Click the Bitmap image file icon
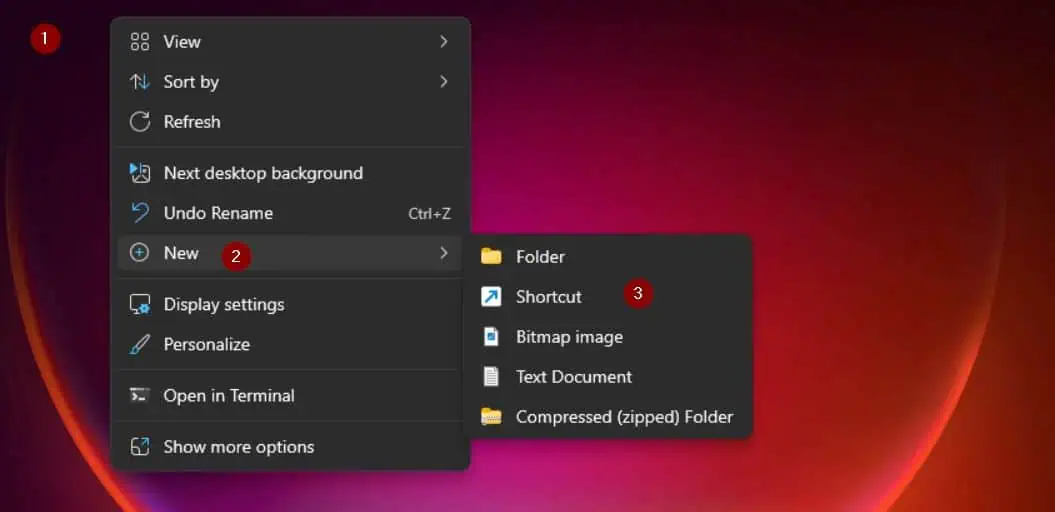This screenshot has width=1055, height=512. 491,336
